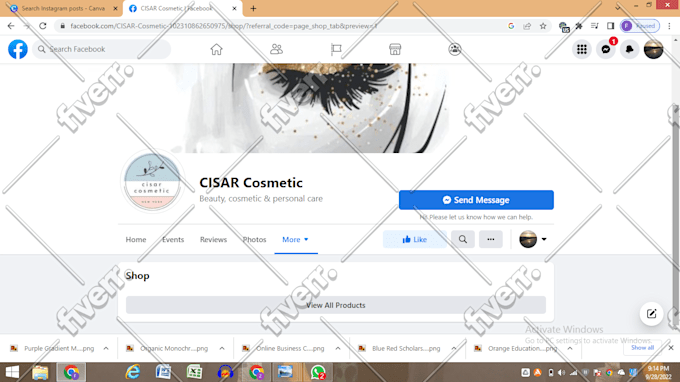
Task: Click the Send Message button
Action: pos(476,200)
